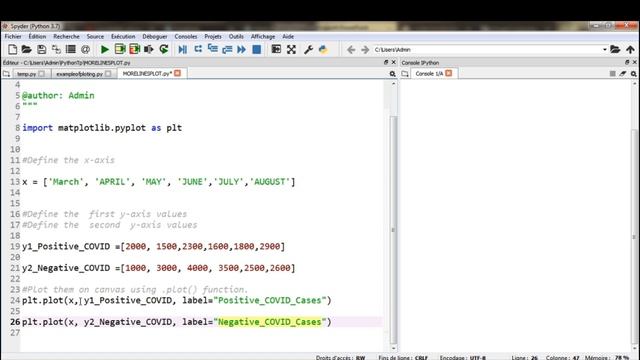640x360 pixels.
Task: Interrupt kernel with console stop square
Action: click(x=612, y=74)
